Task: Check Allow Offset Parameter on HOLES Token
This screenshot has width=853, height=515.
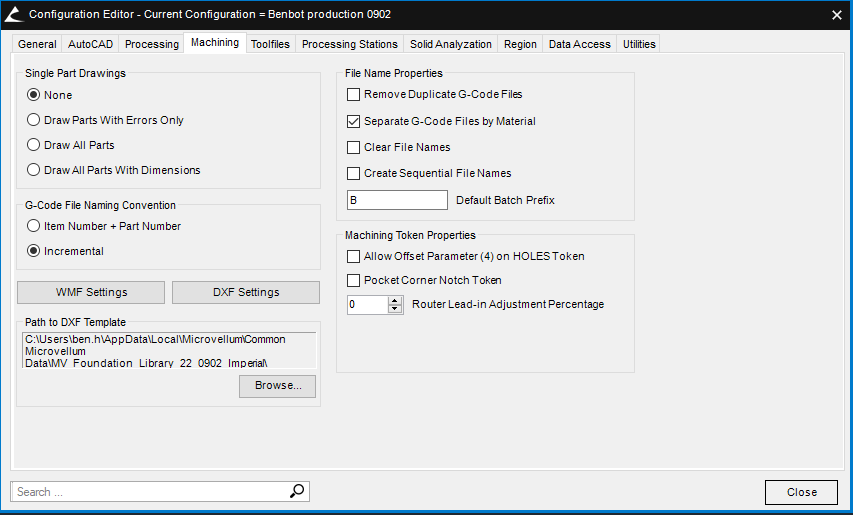Action: [x=353, y=257]
